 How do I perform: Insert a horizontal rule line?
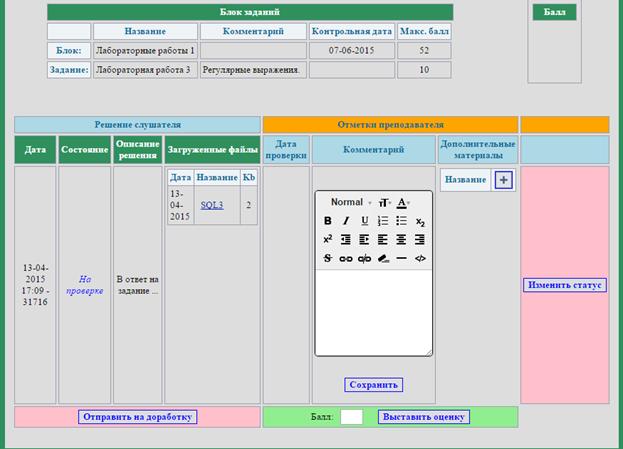401,258
